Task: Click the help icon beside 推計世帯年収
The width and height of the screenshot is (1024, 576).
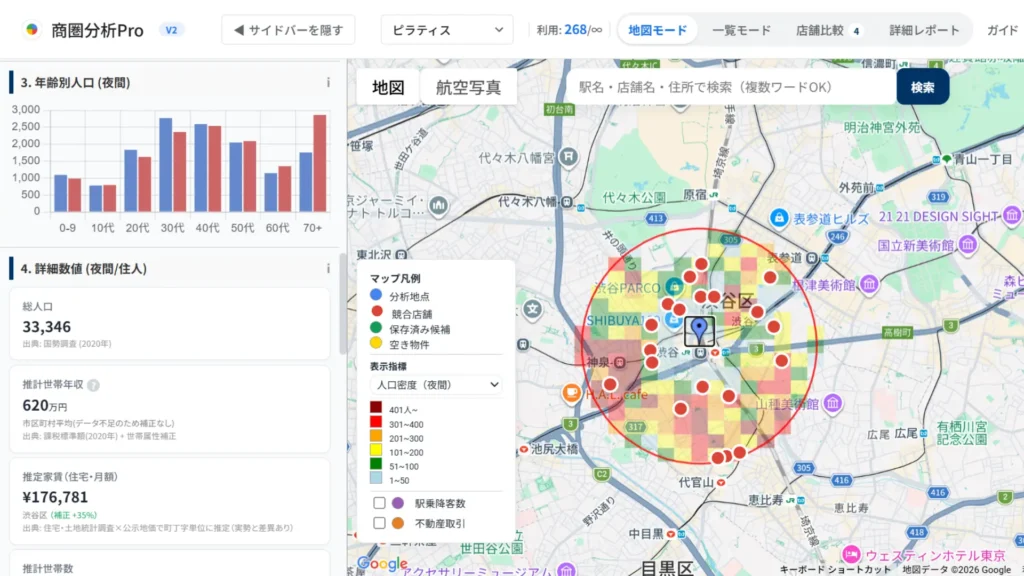Action: [93, 385]
